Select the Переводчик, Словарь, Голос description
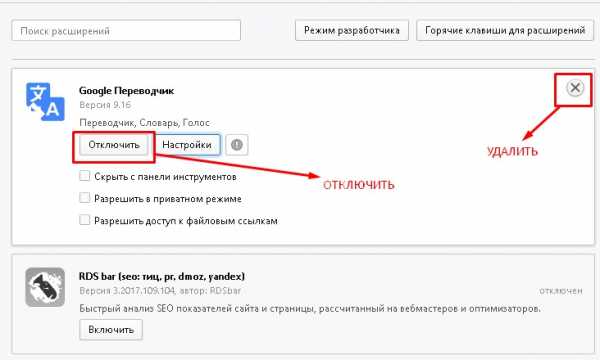 coord(145,123)
